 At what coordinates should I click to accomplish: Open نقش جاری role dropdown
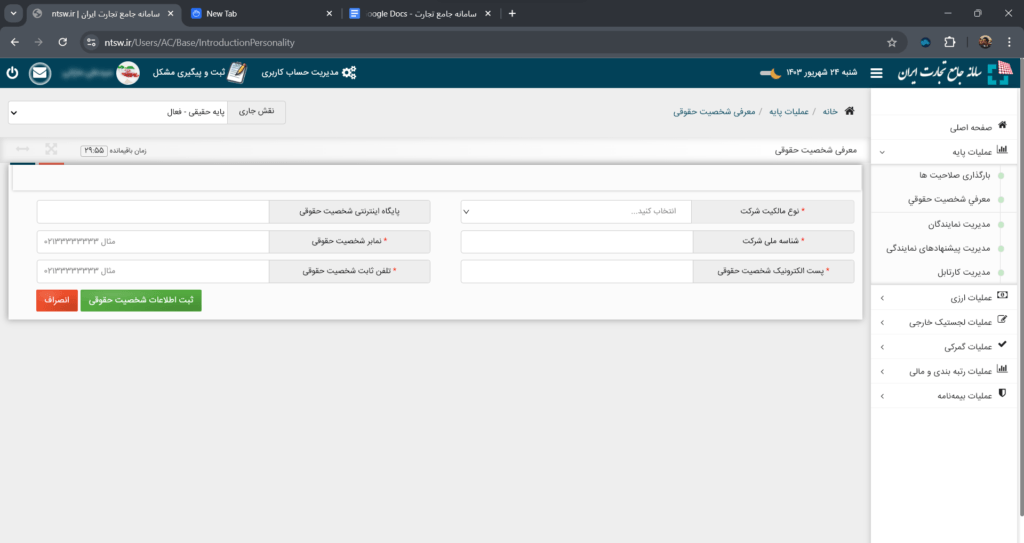coord(118,112)
